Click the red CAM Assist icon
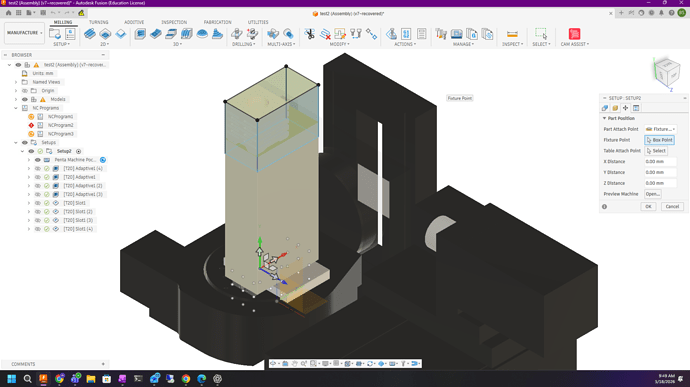 (574, 34)
